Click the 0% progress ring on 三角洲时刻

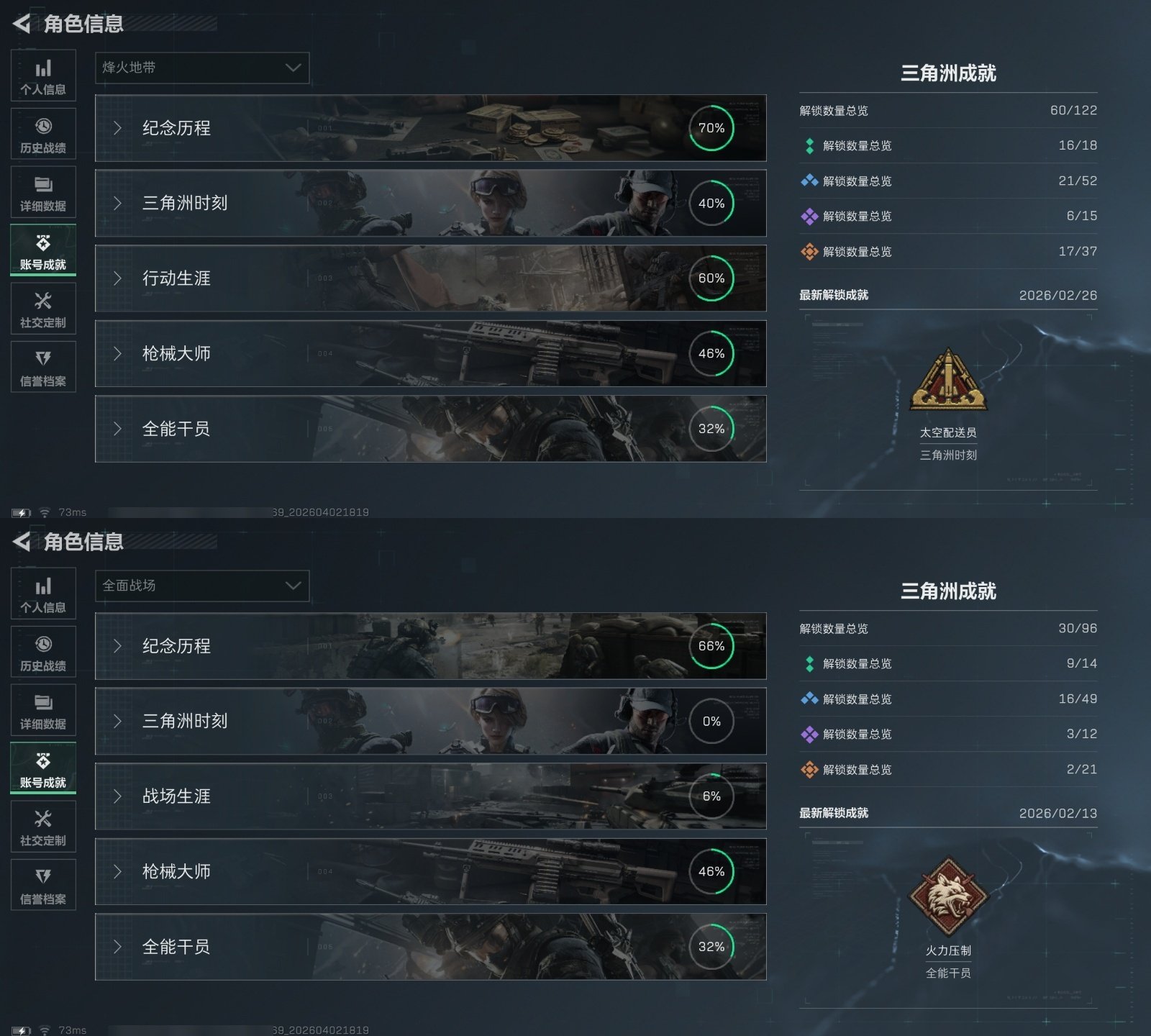pyautogui.click(x=711, y=721)
